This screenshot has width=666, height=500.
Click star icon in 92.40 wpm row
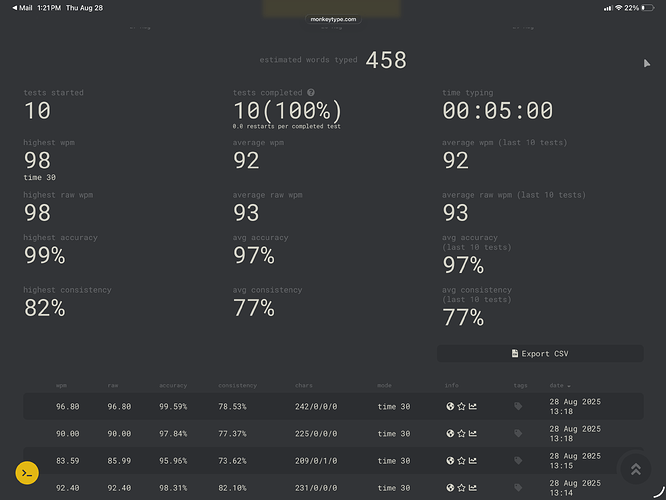point(461,488)
